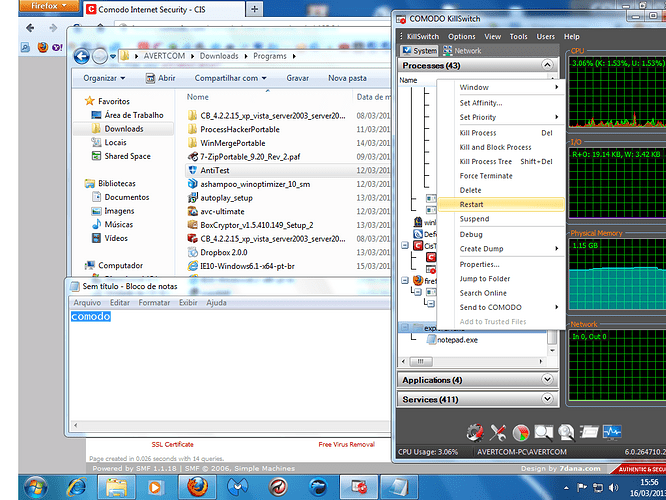The width and height of the screenshot is (666, 500).
Task: Open Área de Trabalho in sidebar
Action: click(x=134, y=115)
